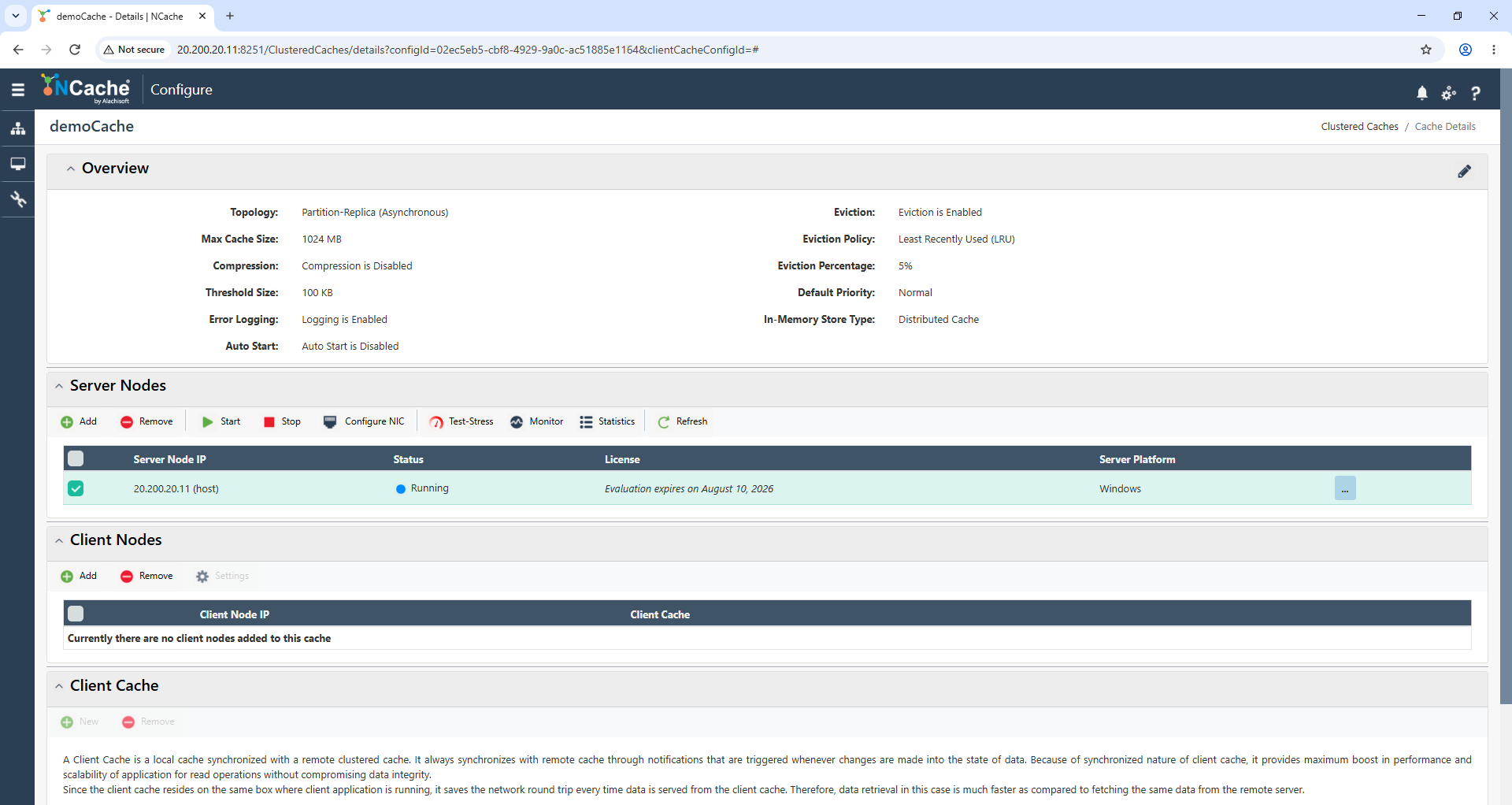The image size is (1512, 805).
Task: Run Test-Stress on the cache
Action: tap(461, 421)
